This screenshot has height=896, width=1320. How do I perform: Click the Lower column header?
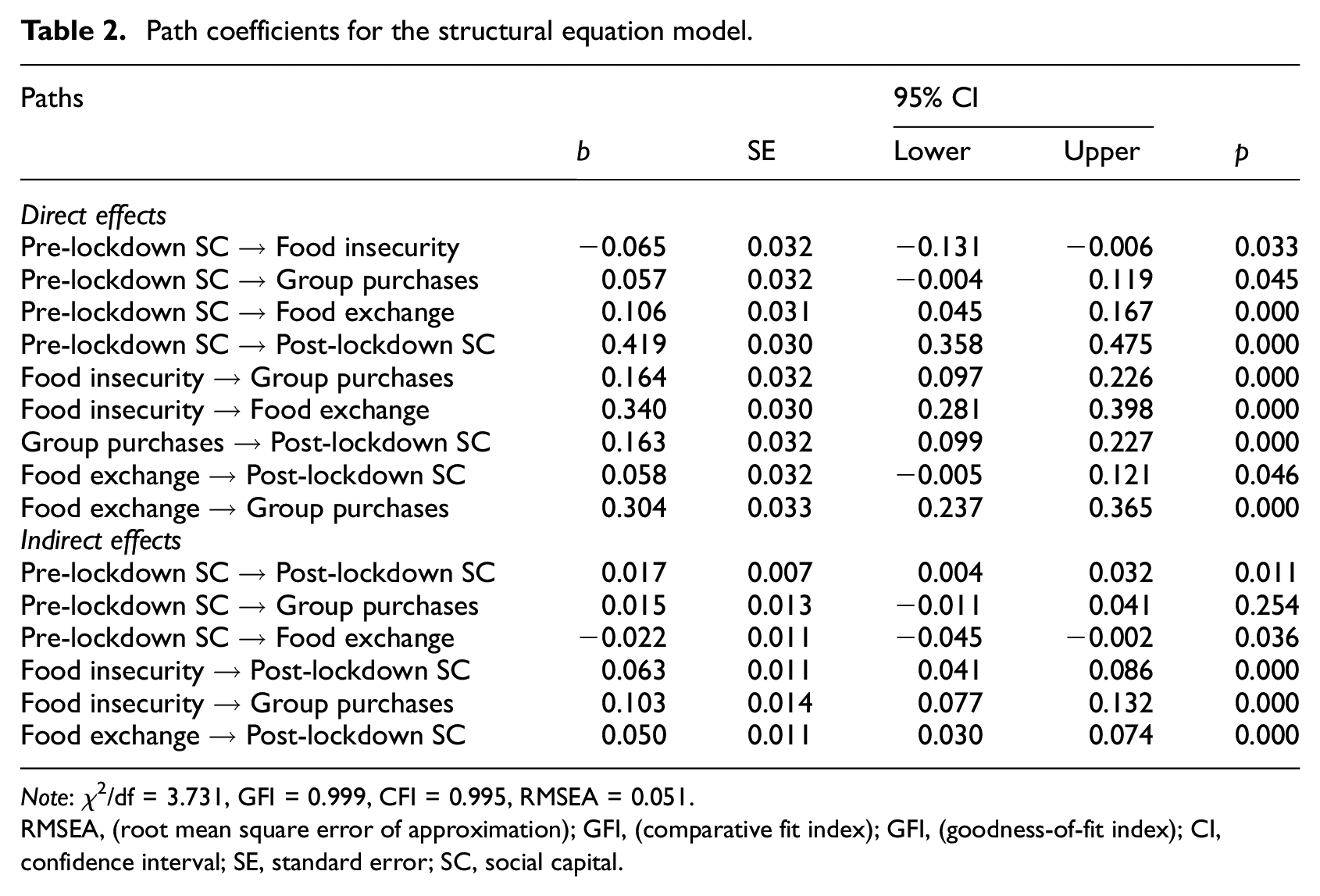(932, 151)
